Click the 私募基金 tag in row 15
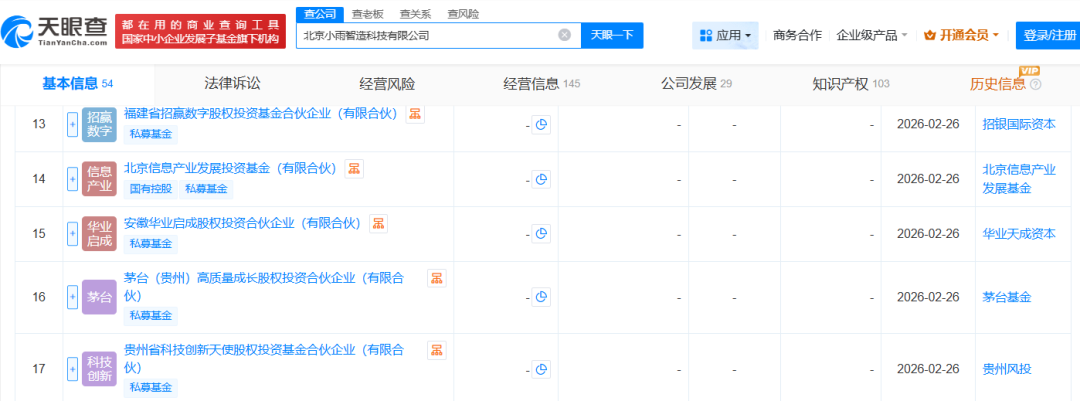This screenshot has width=1080, height=401. point(150,244)
